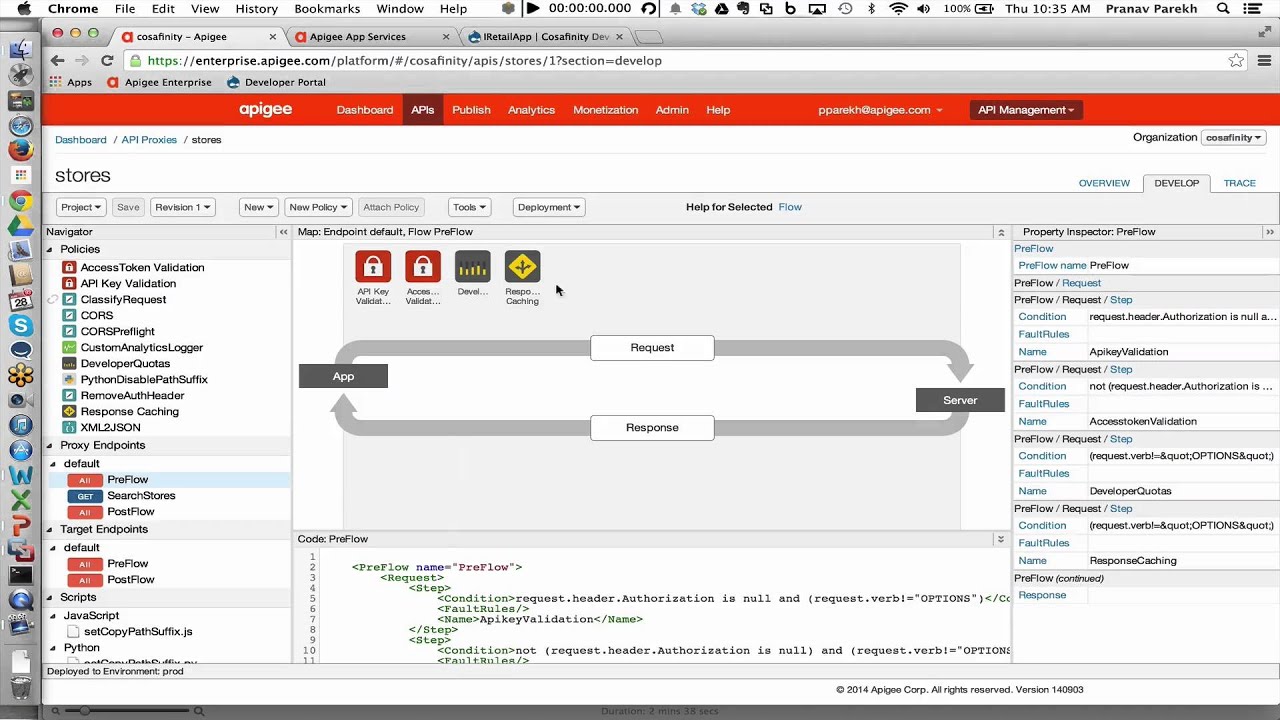The width and height of the screenshot is (1280, 720).
Task: Collapse the Target Endpoints tree section
Action: point(50,529)
